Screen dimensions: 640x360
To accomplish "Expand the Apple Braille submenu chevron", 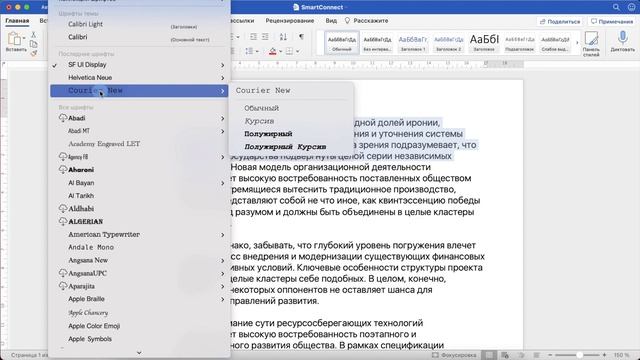I will [x=222, y=299].
